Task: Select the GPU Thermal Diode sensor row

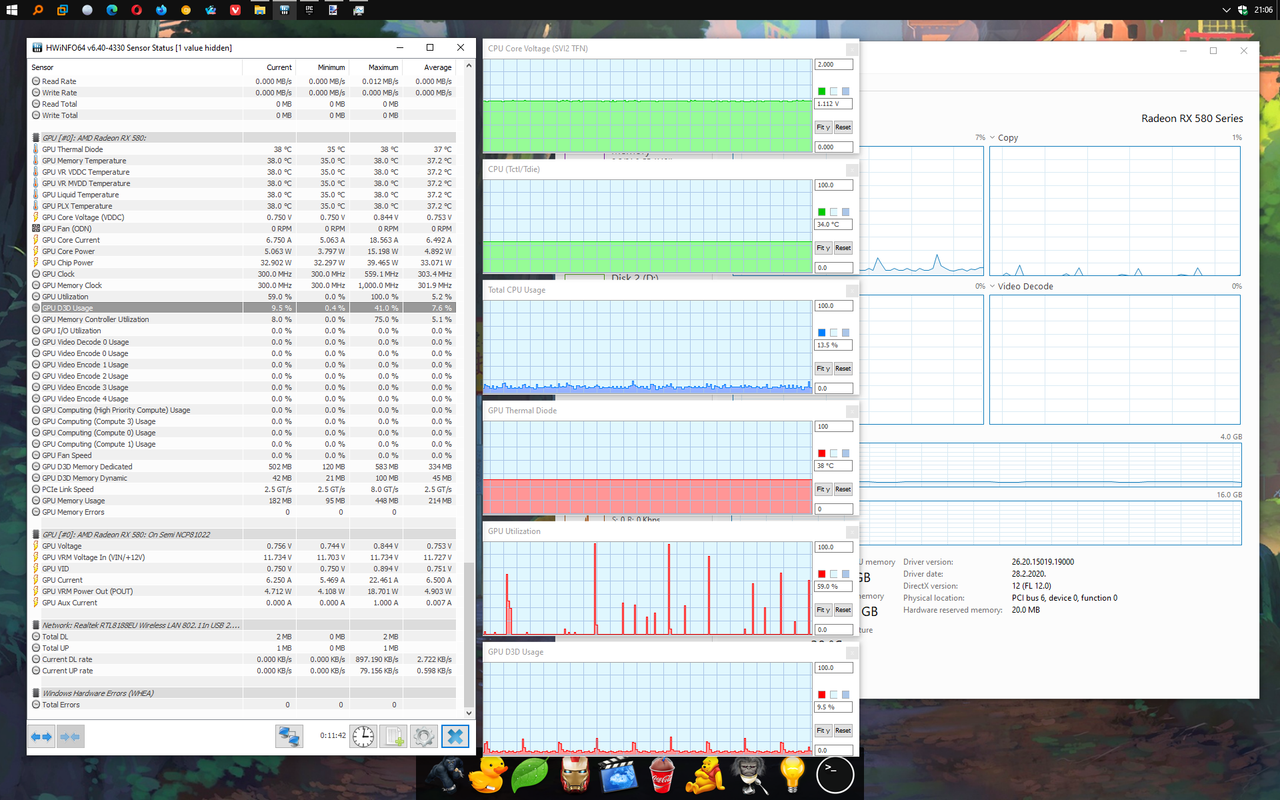Action: pyautogui.click(x=243, y=149)
